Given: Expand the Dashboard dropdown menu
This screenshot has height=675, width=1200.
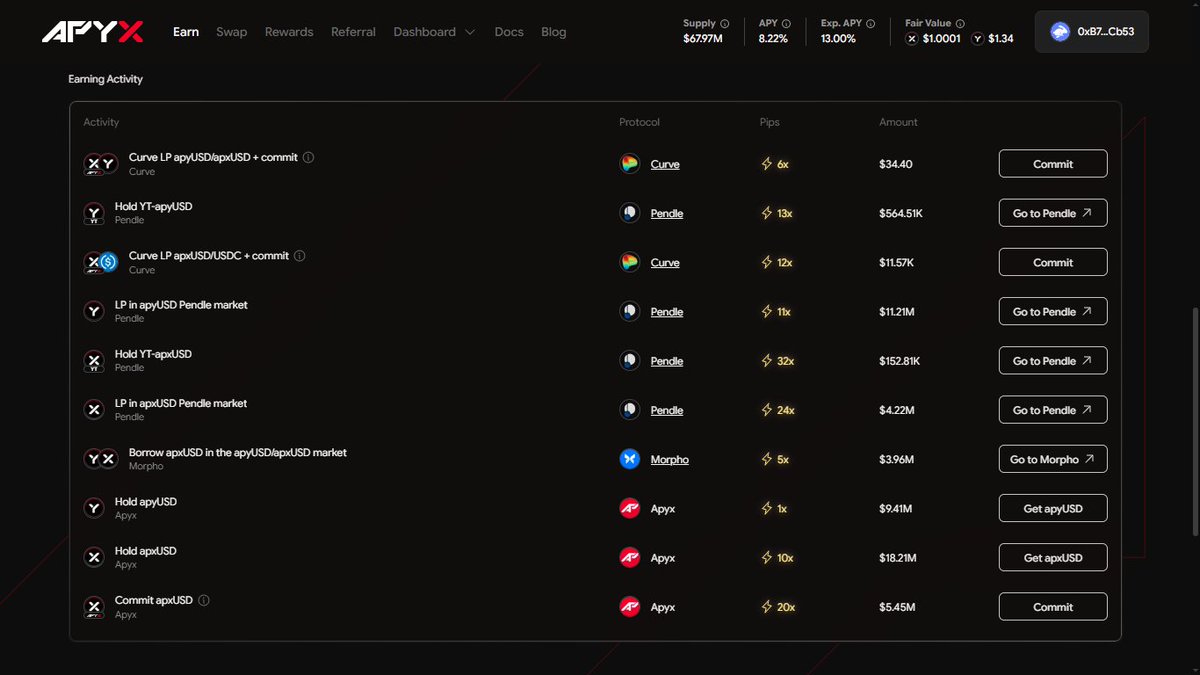Looking at the screenshot, I should click(x=435, y=32).
